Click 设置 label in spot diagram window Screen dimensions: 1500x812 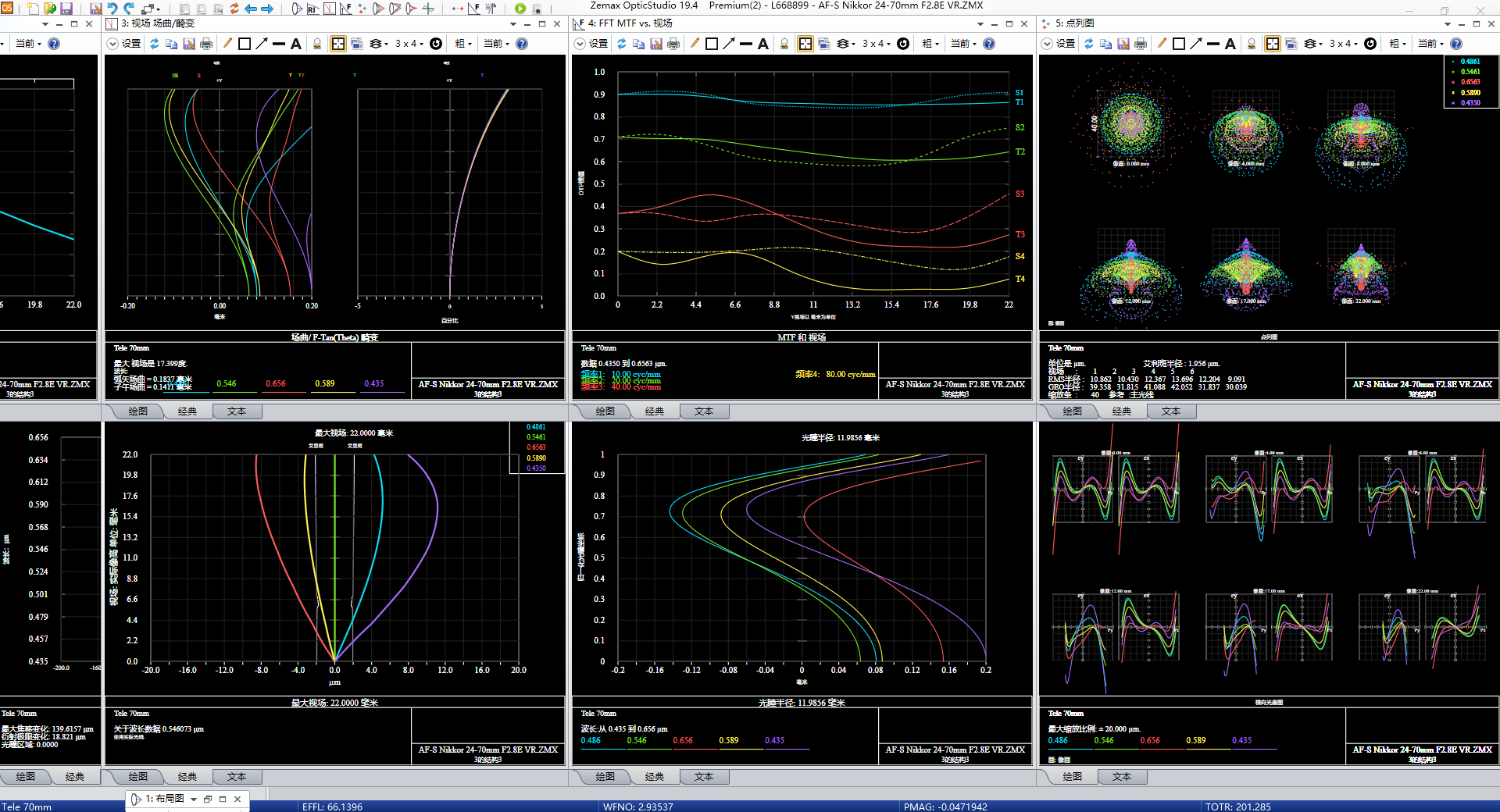point(1066,44)
